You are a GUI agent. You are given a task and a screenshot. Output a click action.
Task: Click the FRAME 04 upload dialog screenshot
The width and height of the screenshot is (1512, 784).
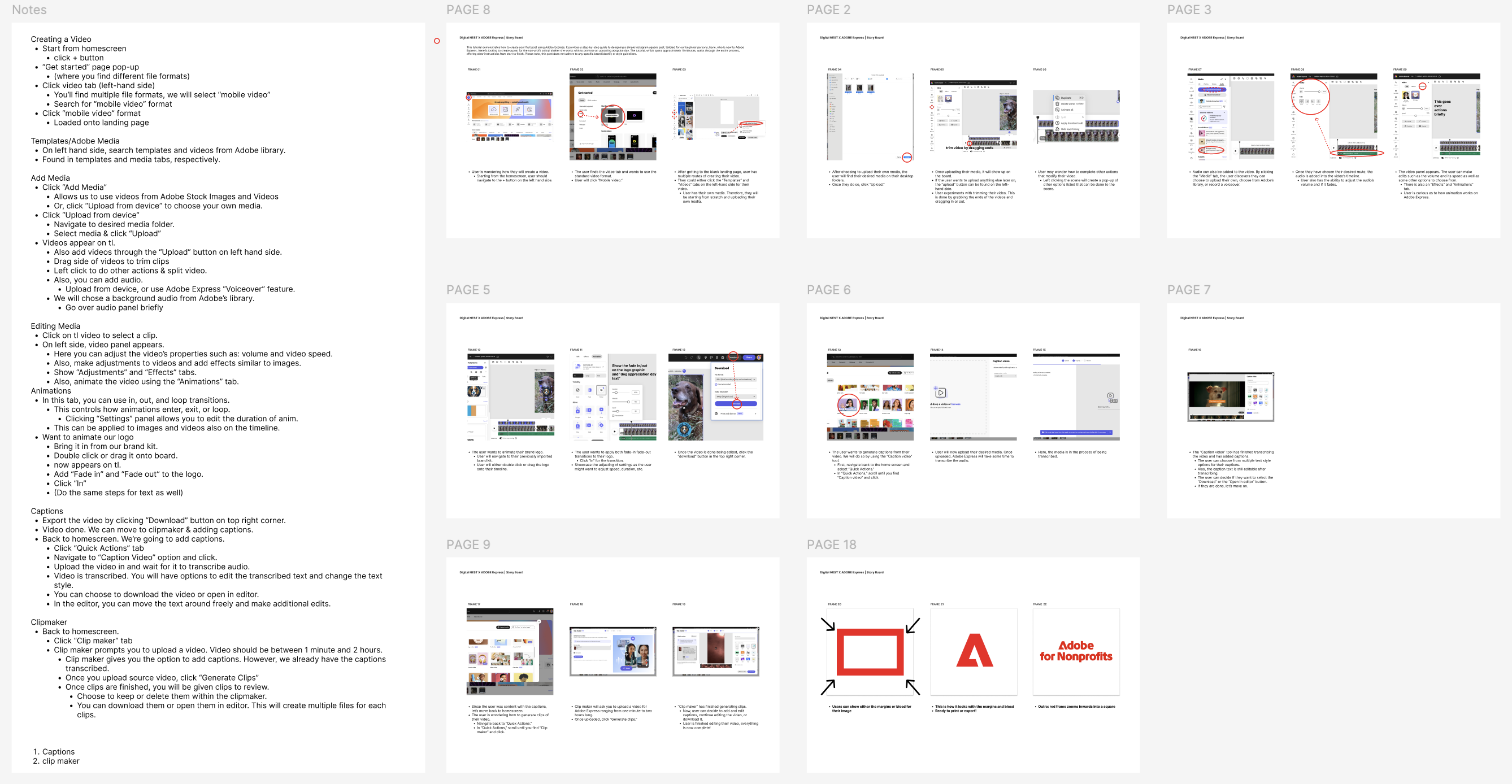[x=871, y=117]
